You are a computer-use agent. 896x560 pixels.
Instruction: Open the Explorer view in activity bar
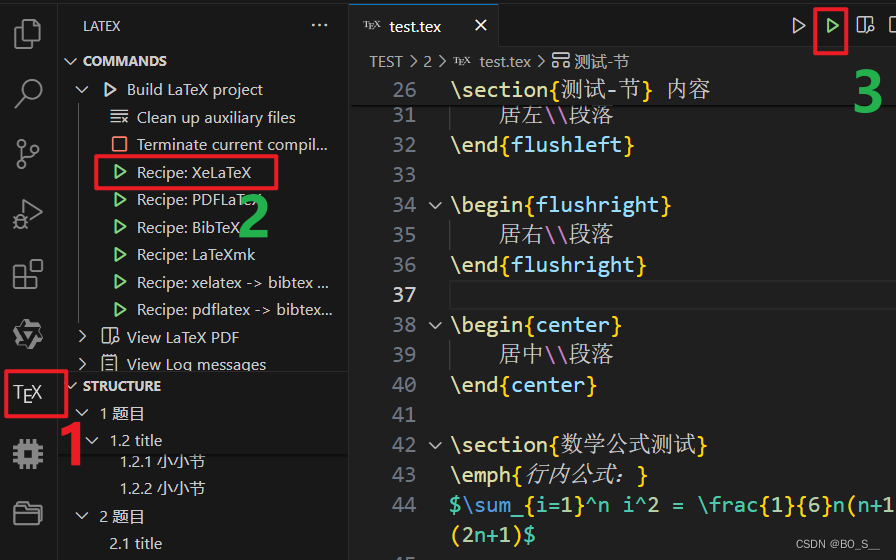28,35
